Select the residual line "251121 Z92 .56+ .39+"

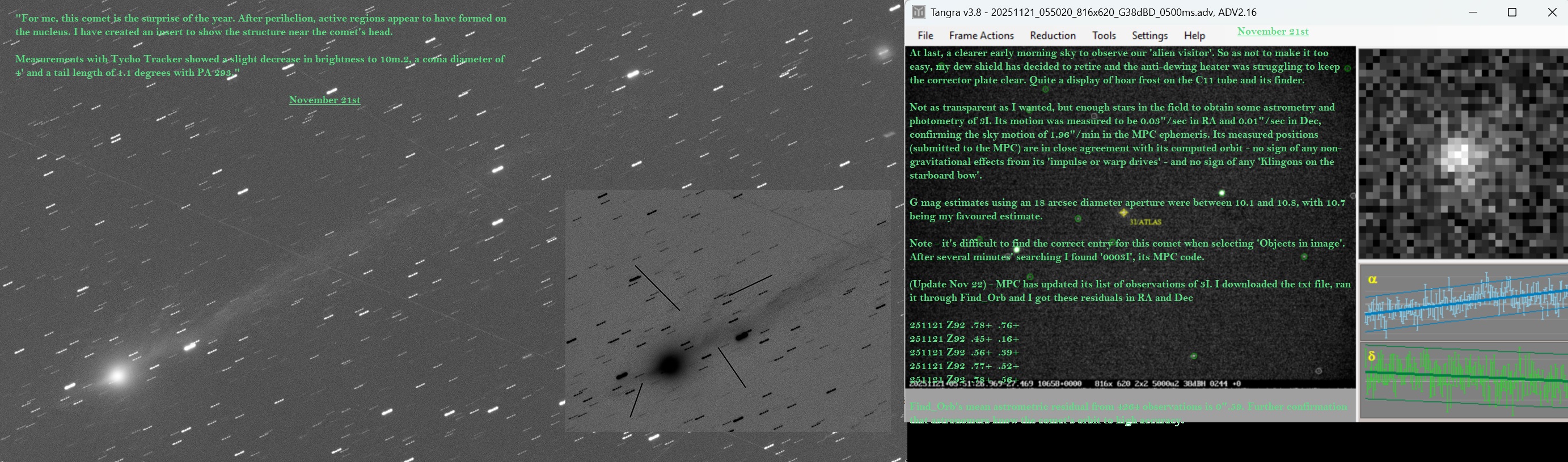click(964, 353)
